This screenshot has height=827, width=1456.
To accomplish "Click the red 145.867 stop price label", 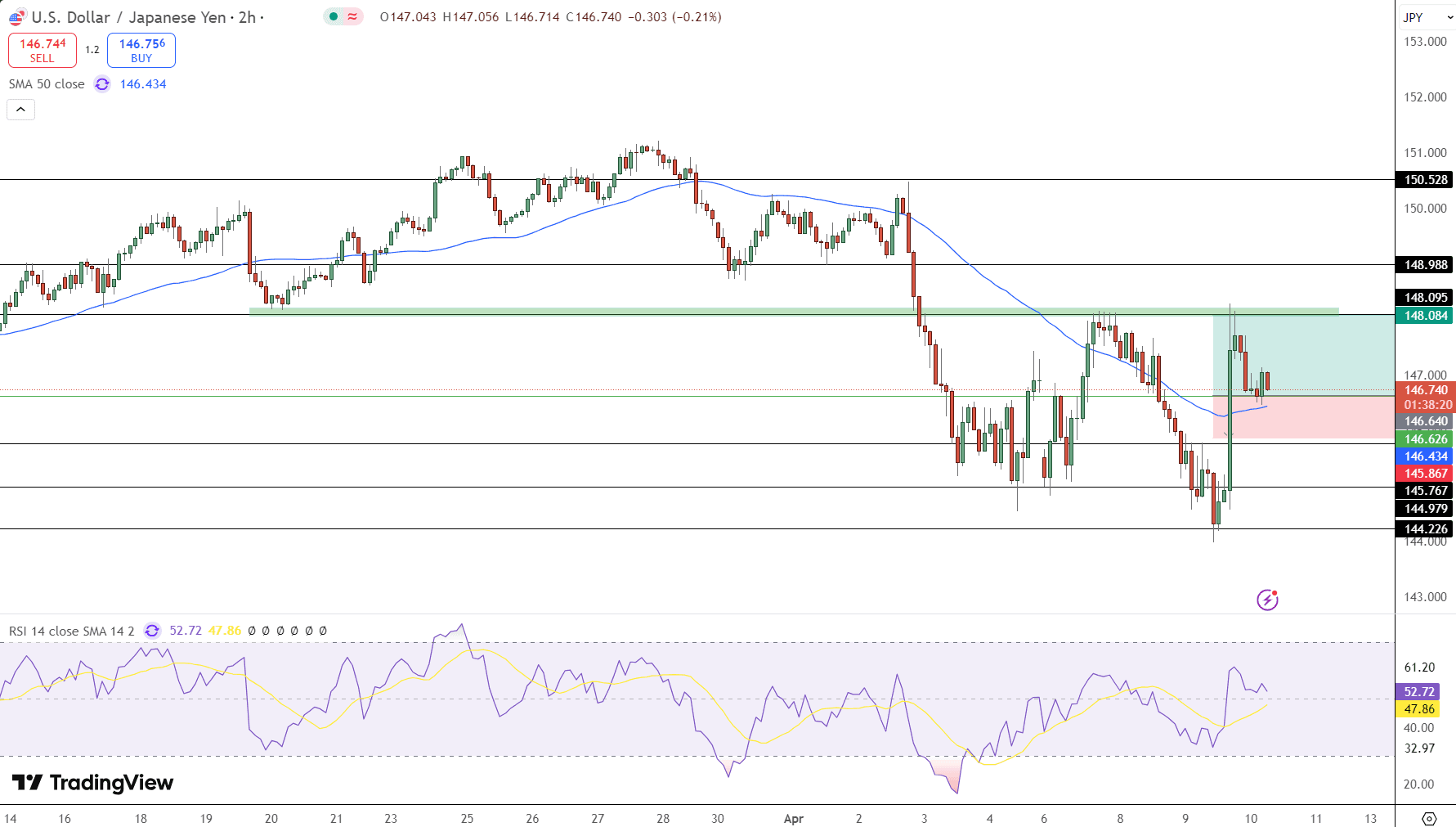I will click(x=1426, y=474).
